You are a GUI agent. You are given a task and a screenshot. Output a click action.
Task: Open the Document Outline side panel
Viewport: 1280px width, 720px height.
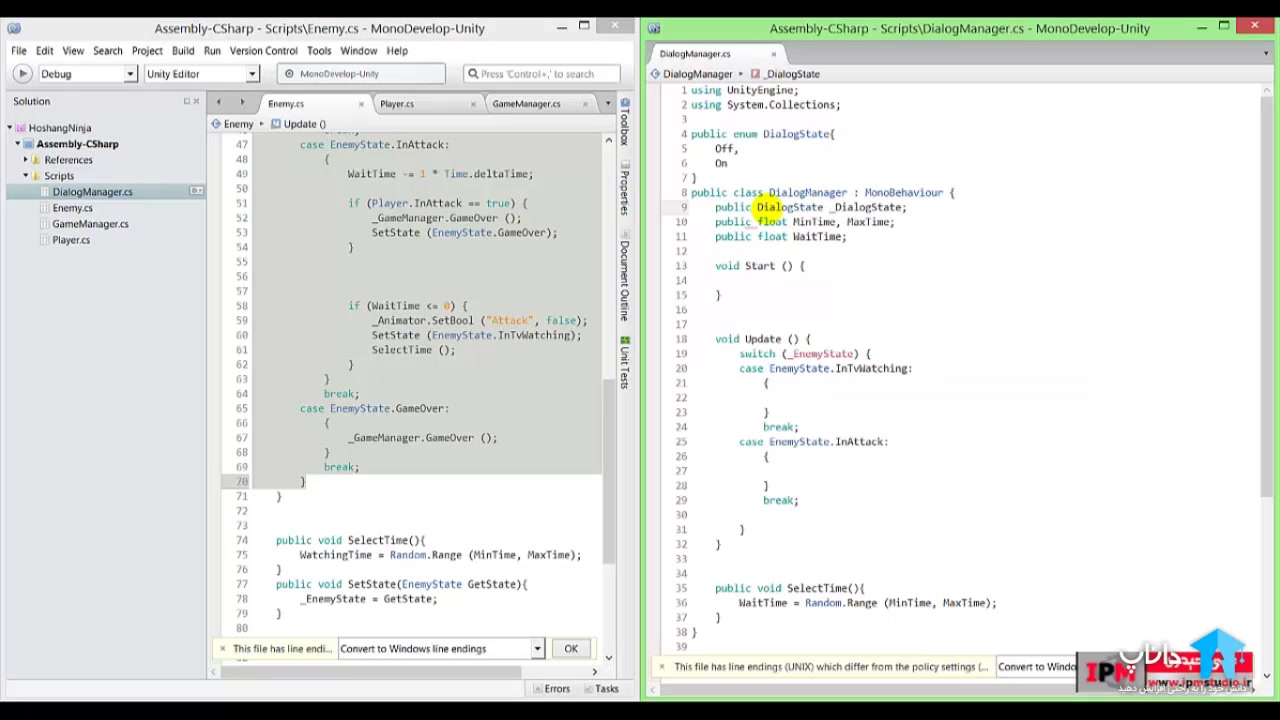coord(625,280)
